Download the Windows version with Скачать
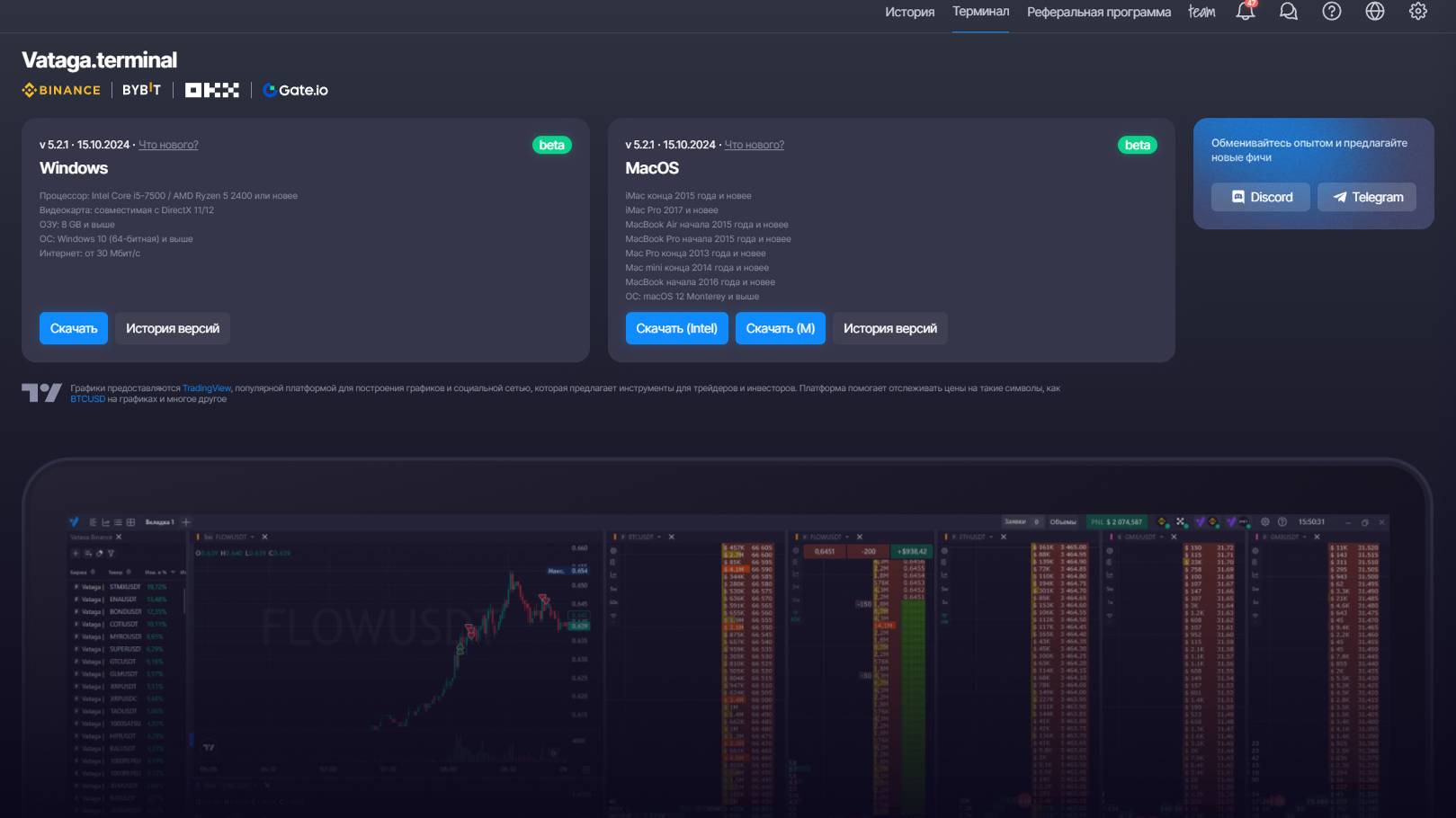1456x818 pixels. 74,328
